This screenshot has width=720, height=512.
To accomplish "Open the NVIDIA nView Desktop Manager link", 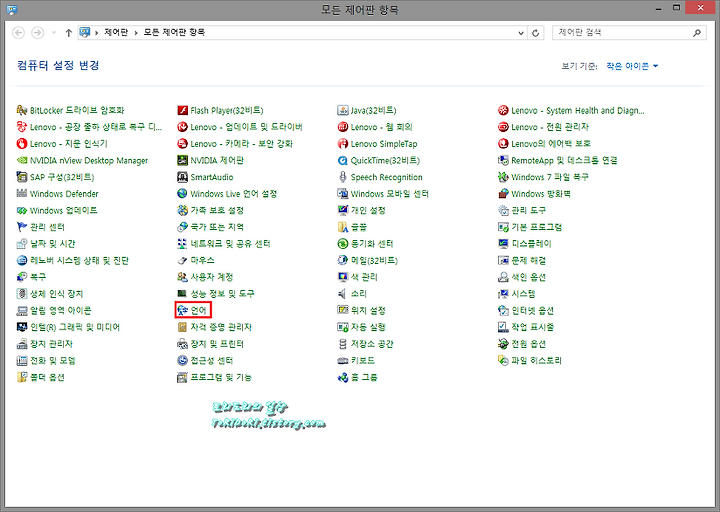I will 89,160.
